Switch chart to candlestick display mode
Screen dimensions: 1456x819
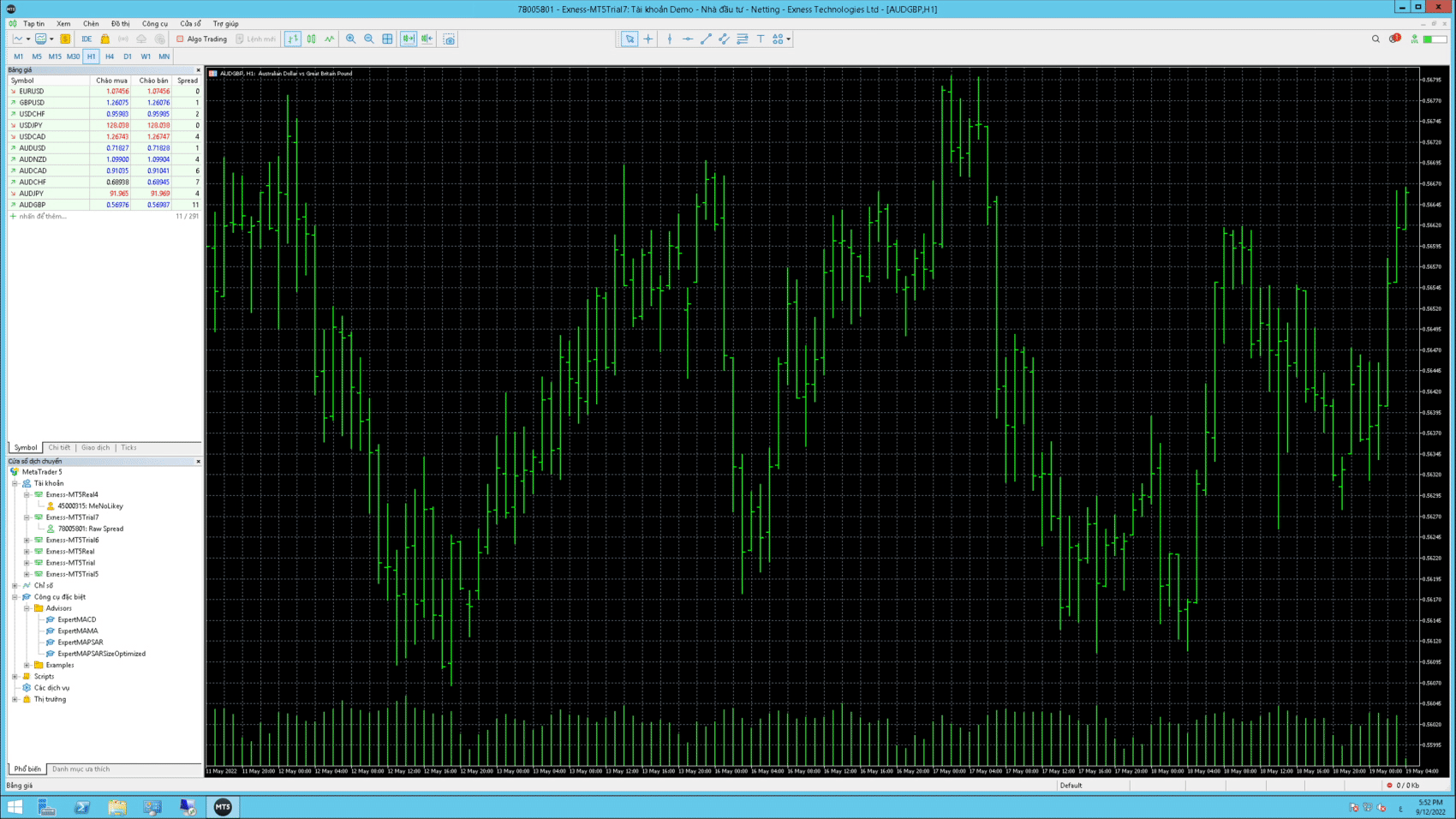(x=313, y=39)
